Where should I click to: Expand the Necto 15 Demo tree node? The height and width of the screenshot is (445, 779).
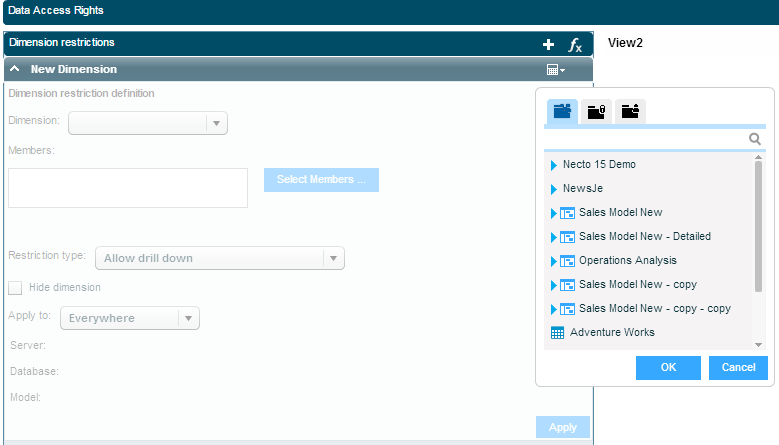[x=554, y=165]
